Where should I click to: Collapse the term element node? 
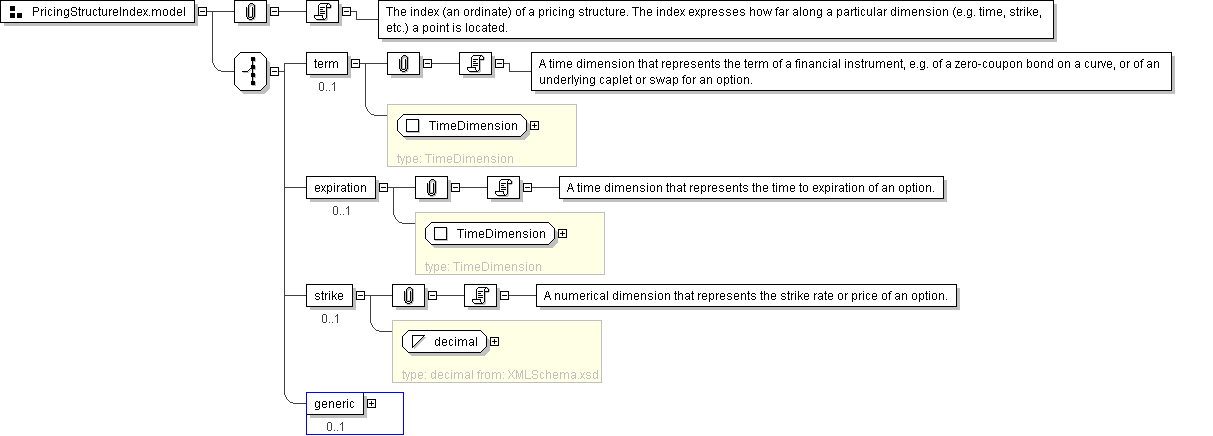356,65
